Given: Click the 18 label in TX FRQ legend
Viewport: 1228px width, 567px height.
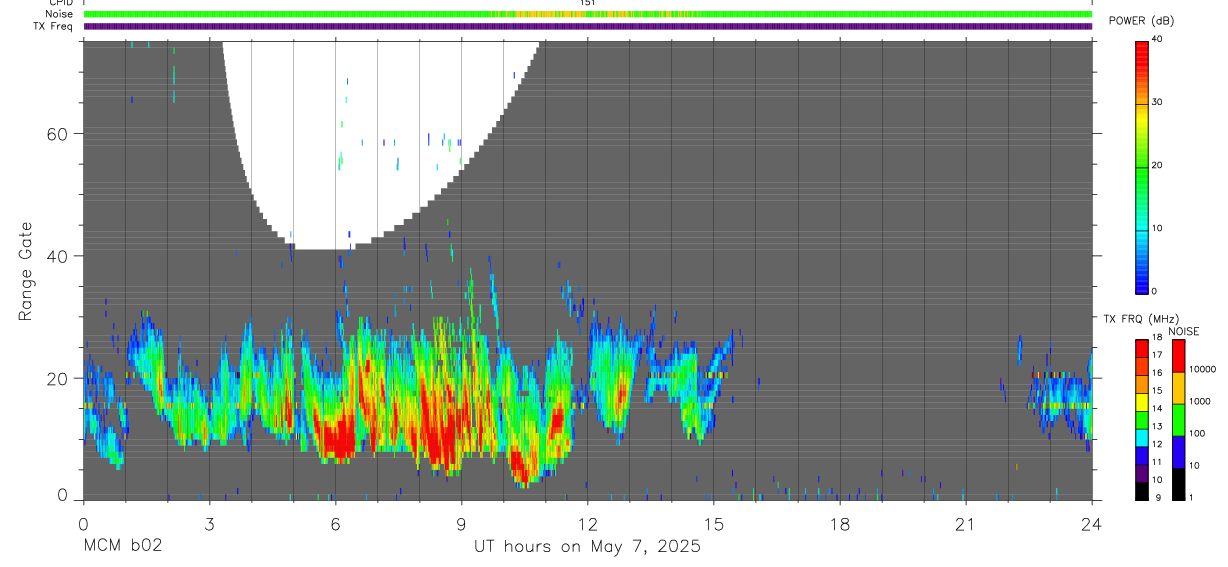Looking at the screenshot, I should [x=1156, y=337].
